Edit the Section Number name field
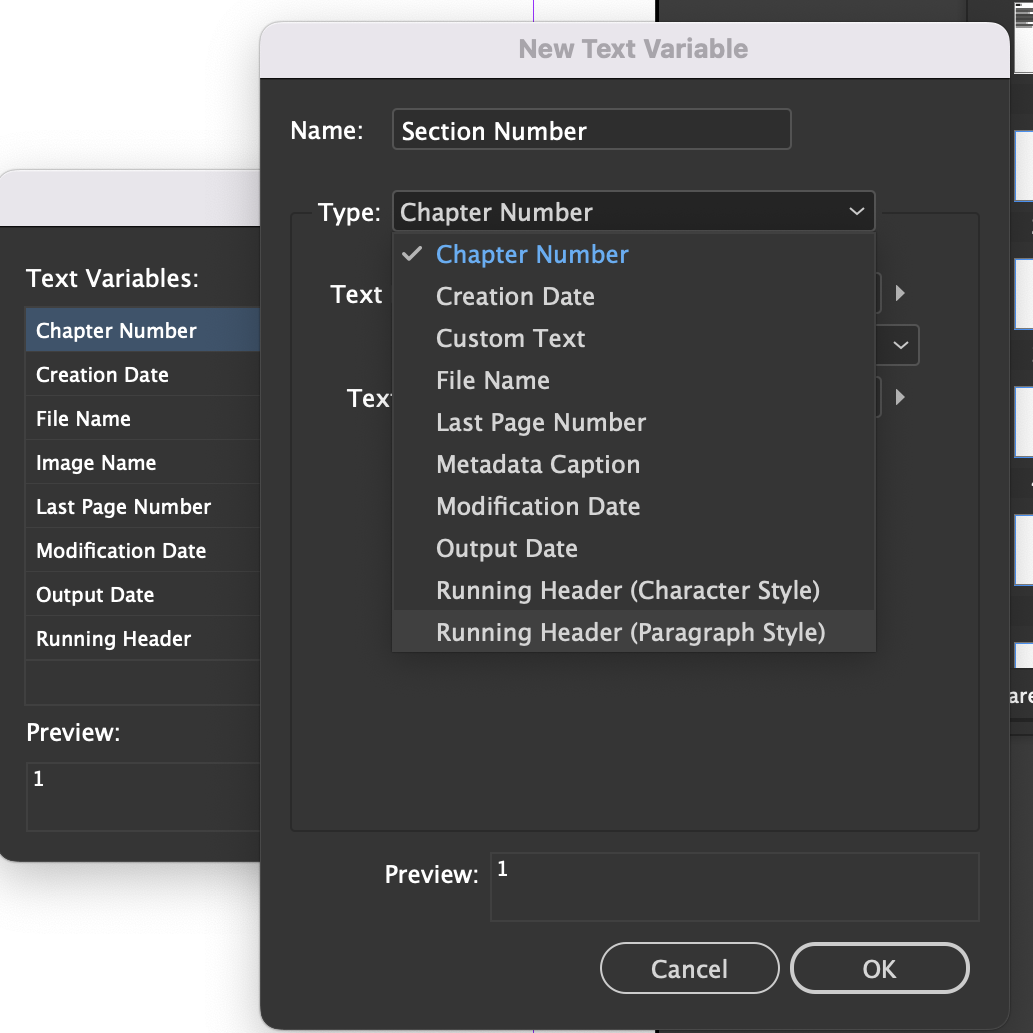This screenshot has width=1033, height=1033. click(x=591, y=129)
